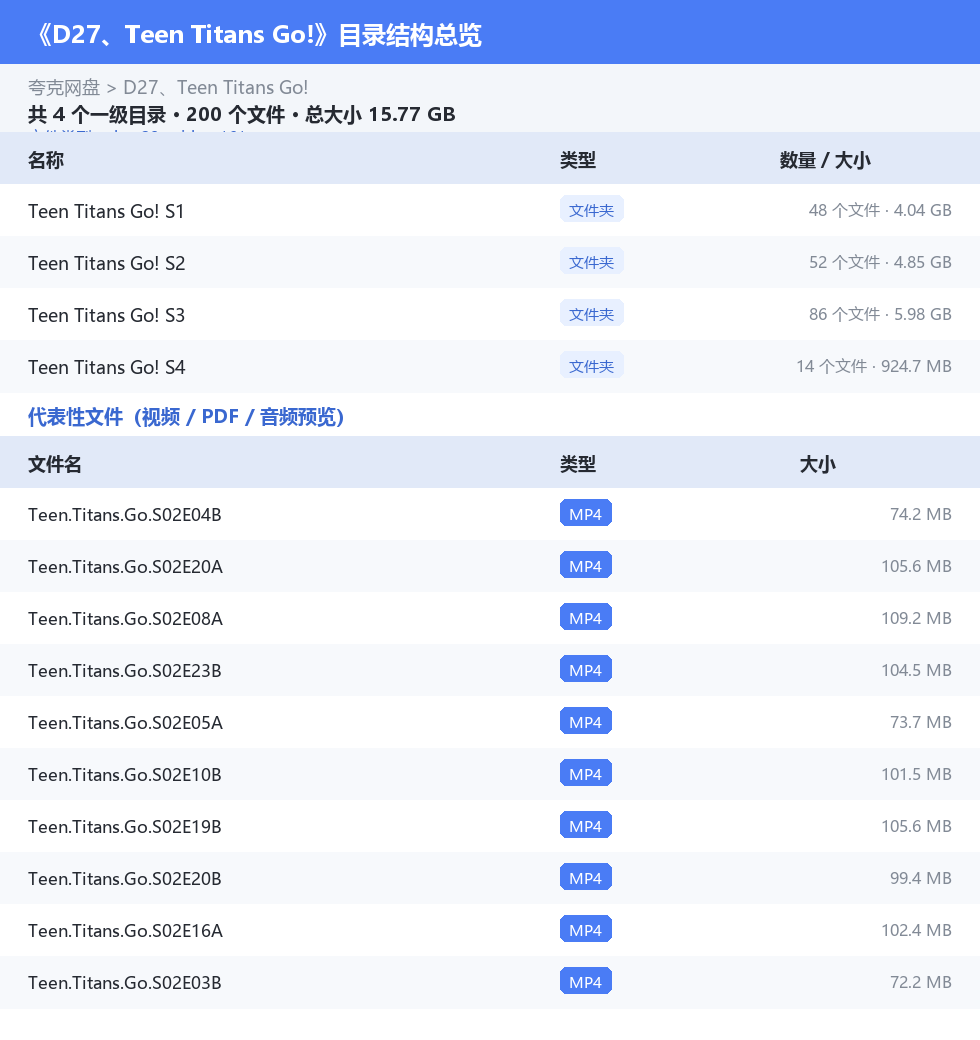Select the 52 个文件 · 4.85 GB value
Screen dimensions: 980x1040
(880, 262)
